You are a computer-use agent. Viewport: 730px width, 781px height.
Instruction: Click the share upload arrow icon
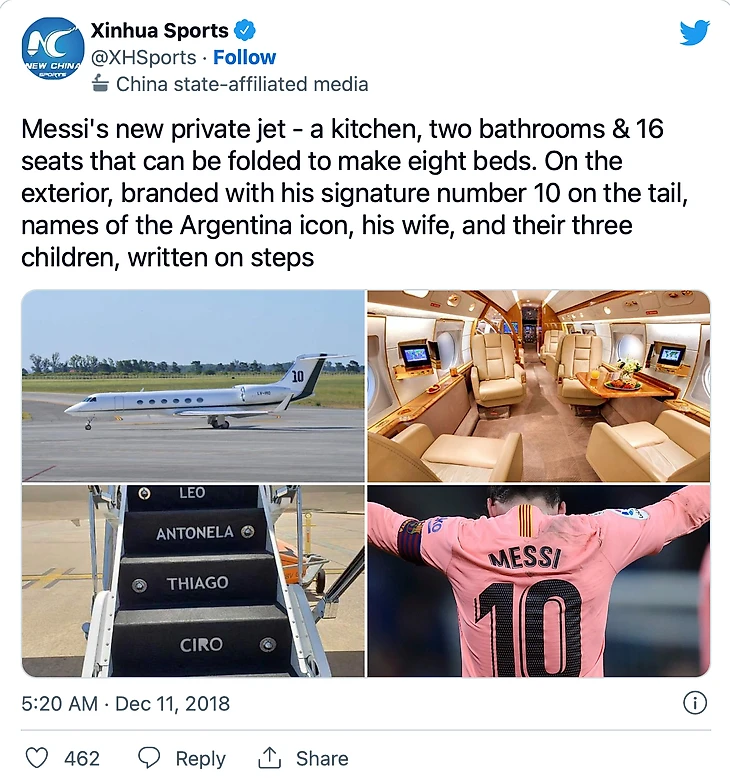coord(269,758)
